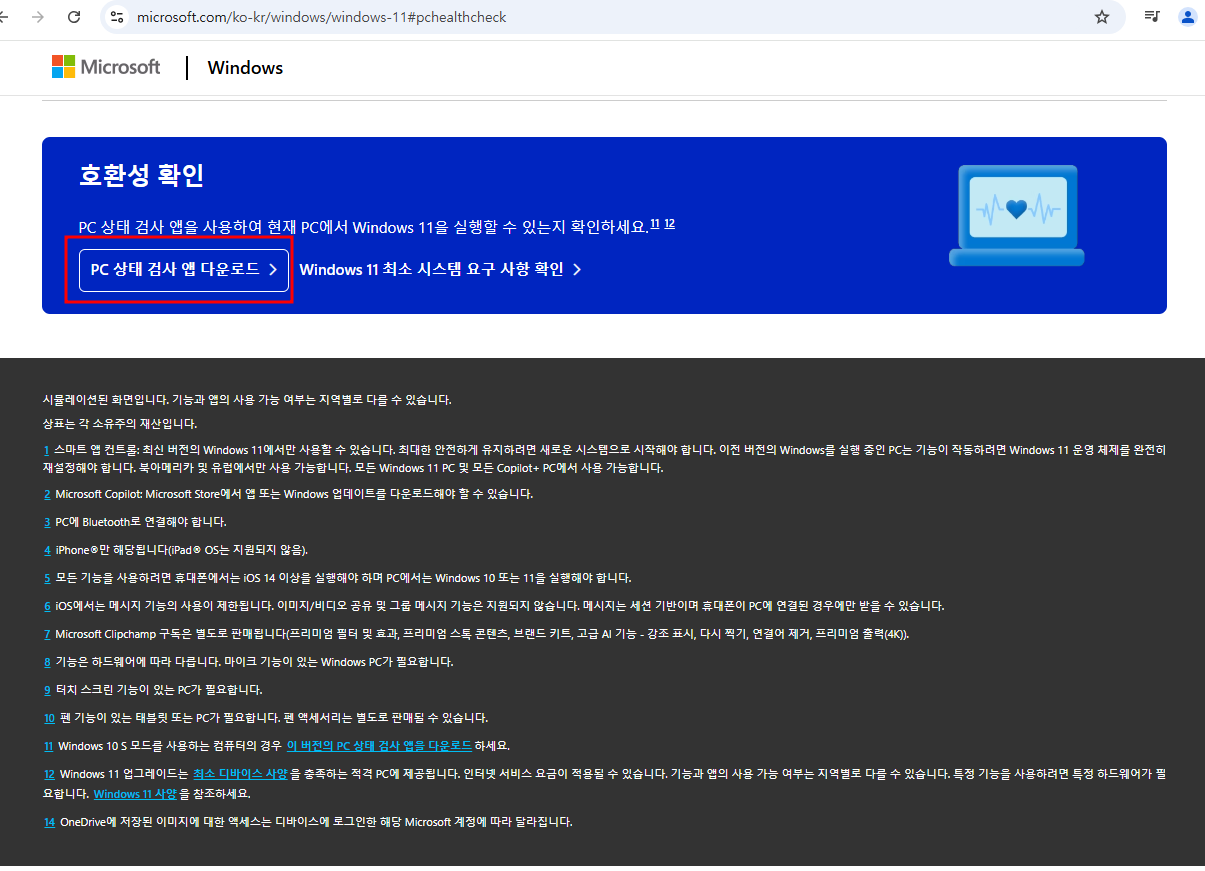Click footnote number 3 link
Image resolution: width=1205 pixels, height=871 pixels.
tap(46, 522)
